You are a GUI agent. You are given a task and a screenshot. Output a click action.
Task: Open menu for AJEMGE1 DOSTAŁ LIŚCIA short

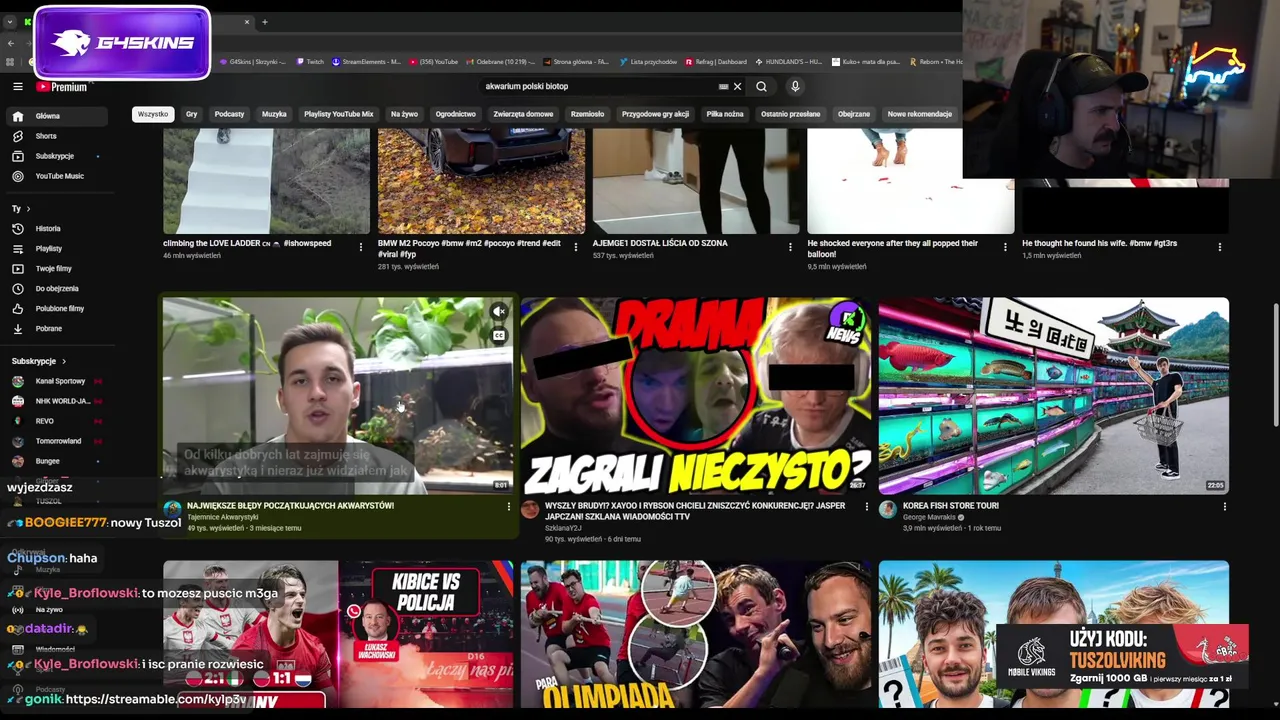click(x=790, y=247)
